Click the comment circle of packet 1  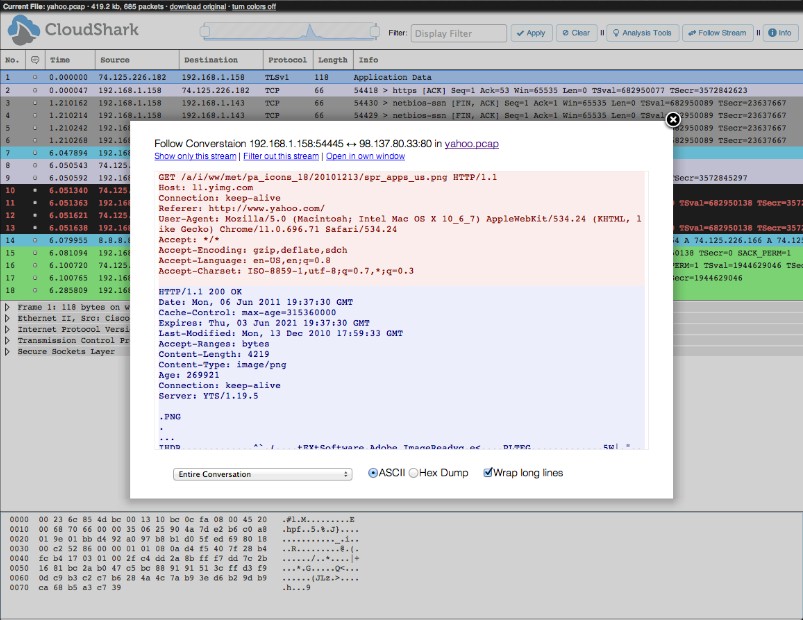pyautogui.click(x=35, y=77)
